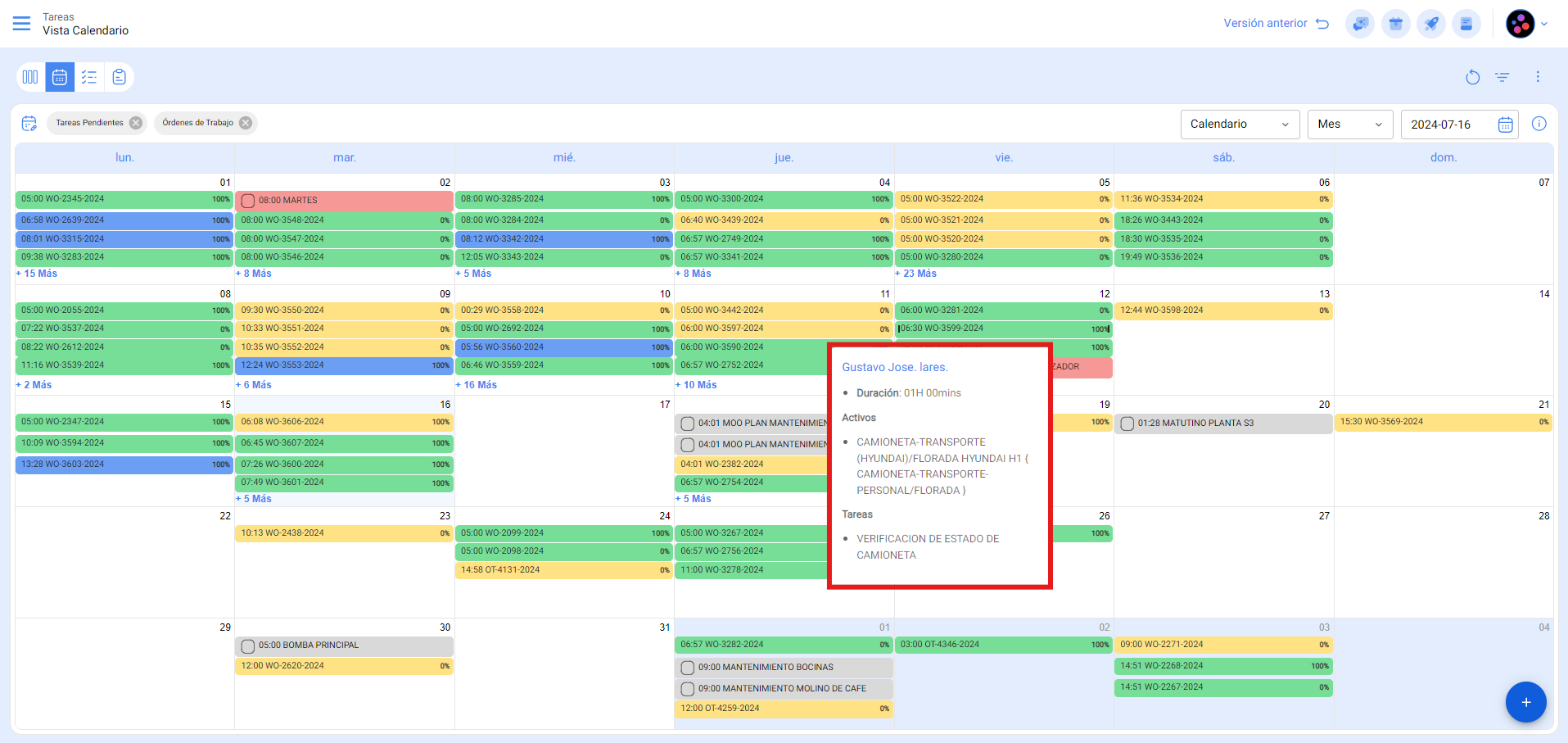The height and width of the screenshot is (743, 1568).
Task: Switch to the checklist view
Action: pyautogui.click(x=89, y=77)
